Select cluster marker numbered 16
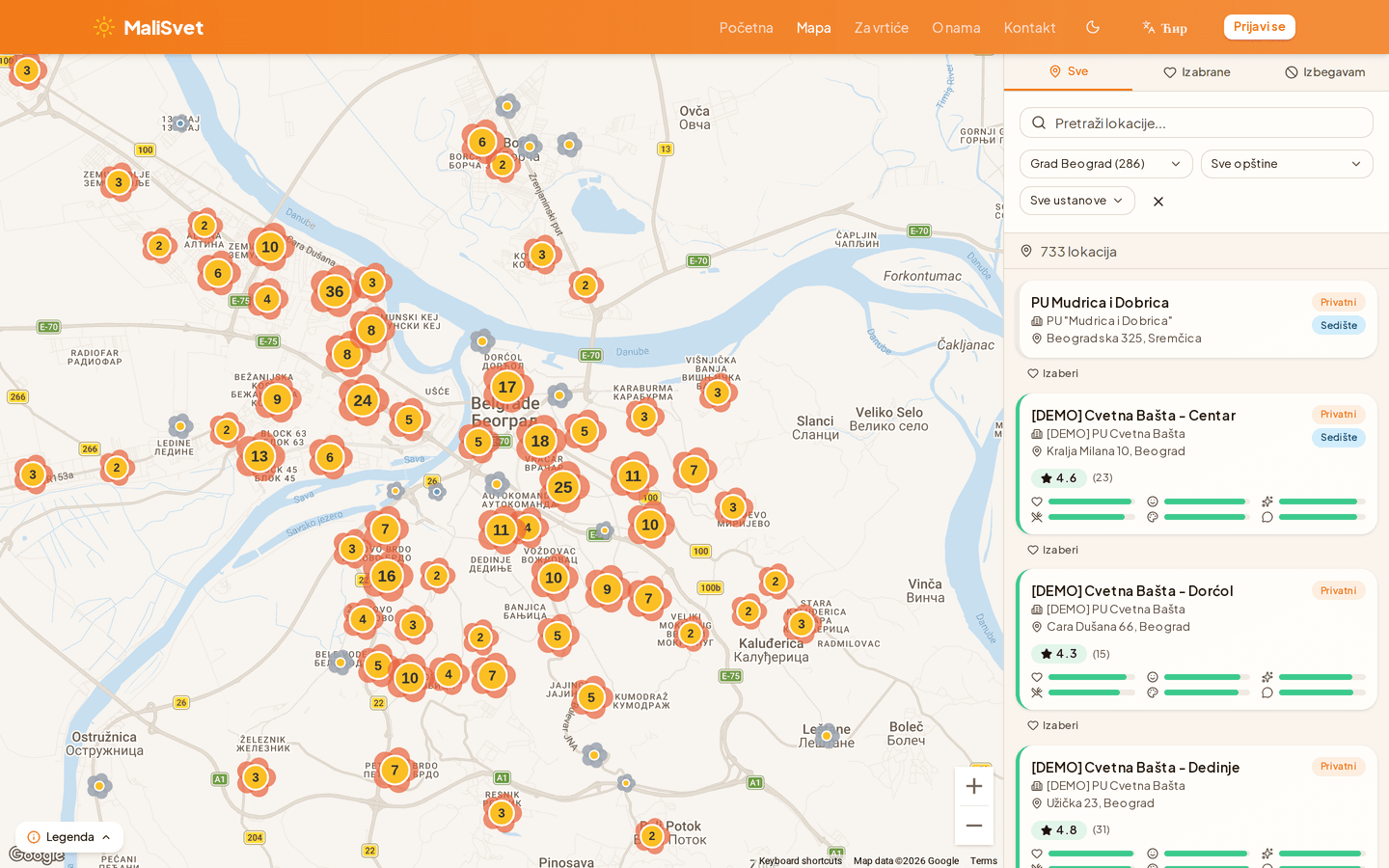The height and width of the screenshot is (868, 1389). [386, 576]
